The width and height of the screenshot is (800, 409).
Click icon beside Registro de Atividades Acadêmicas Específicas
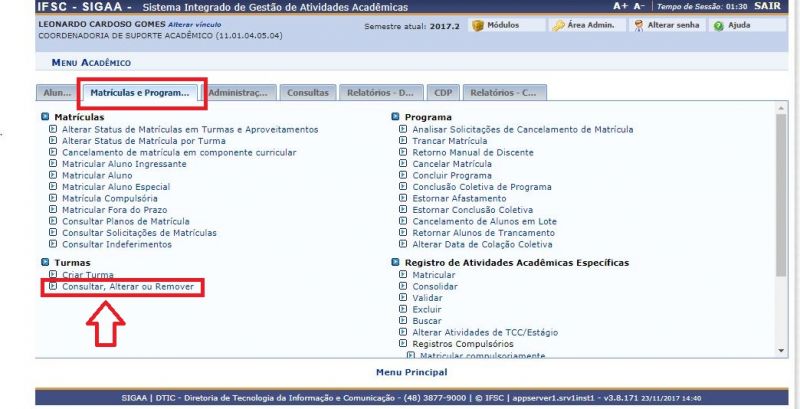click(396, 262)
